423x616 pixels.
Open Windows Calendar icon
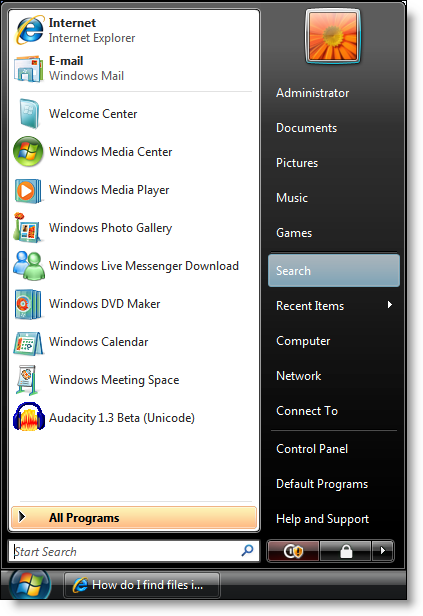28,343
